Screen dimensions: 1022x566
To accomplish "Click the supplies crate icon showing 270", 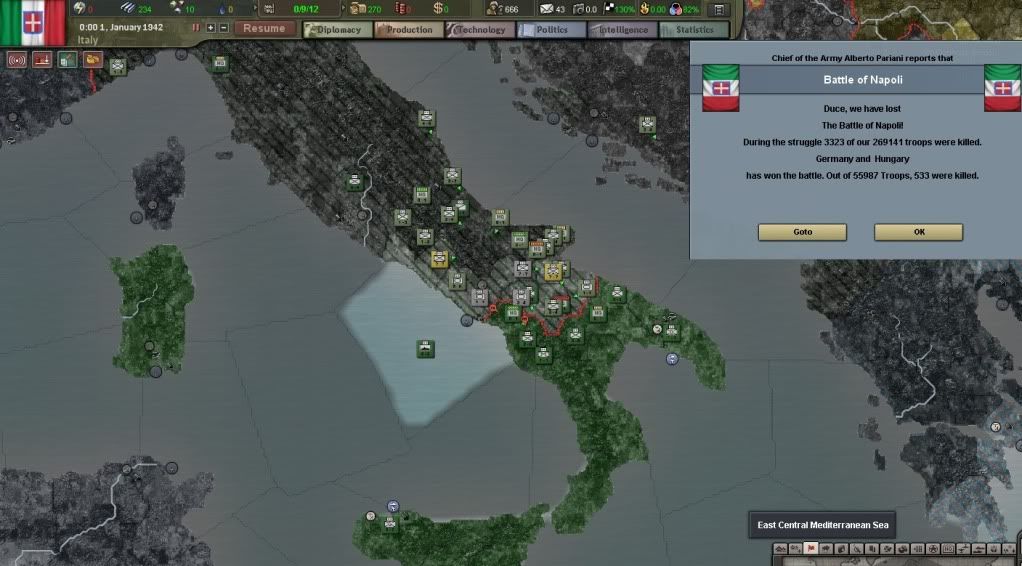I will [358, 8].
